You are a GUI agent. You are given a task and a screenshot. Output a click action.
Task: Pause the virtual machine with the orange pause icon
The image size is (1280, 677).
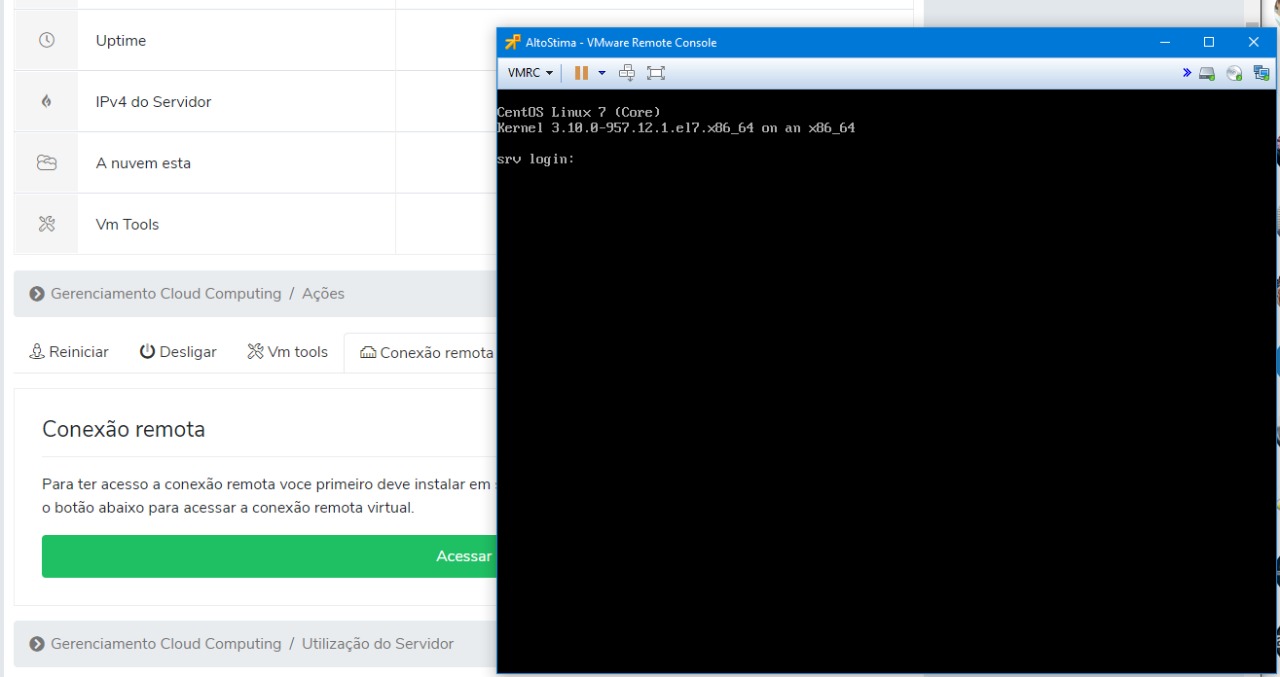click(581, 73)
